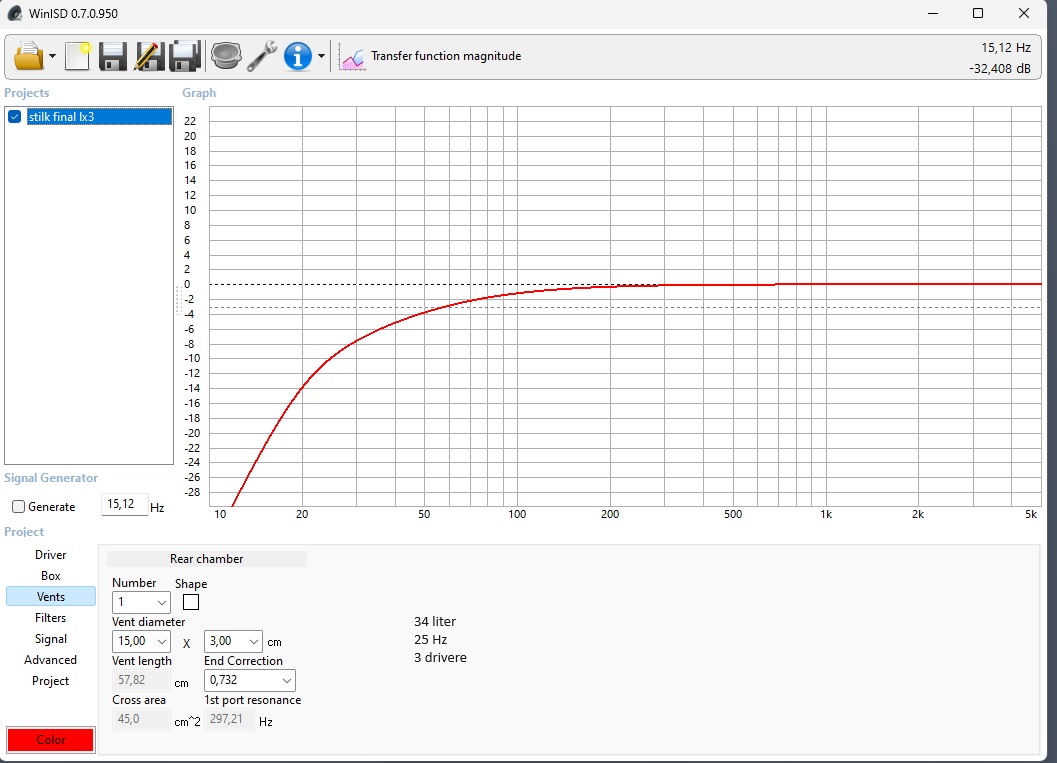Maximize the WinISD window
The width and height of the screenshot is (1057, 763).
(978, 13)
